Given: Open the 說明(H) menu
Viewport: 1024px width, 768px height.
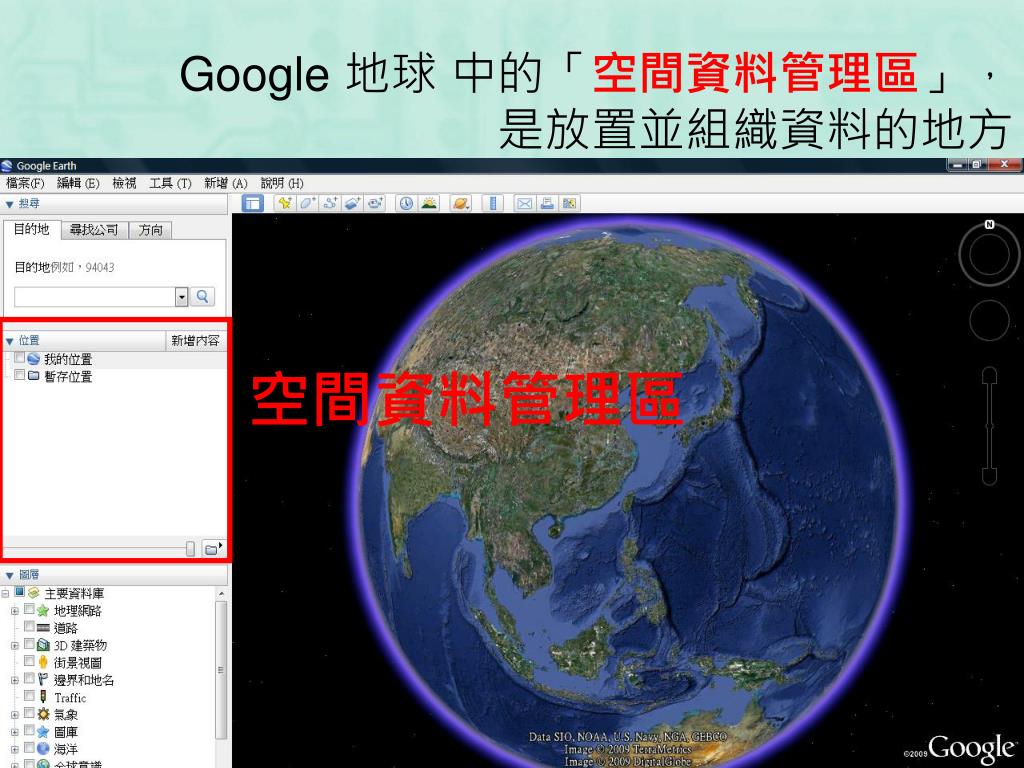Looking at the screenshot, I should pyautogui.click(x=282, y=184).
